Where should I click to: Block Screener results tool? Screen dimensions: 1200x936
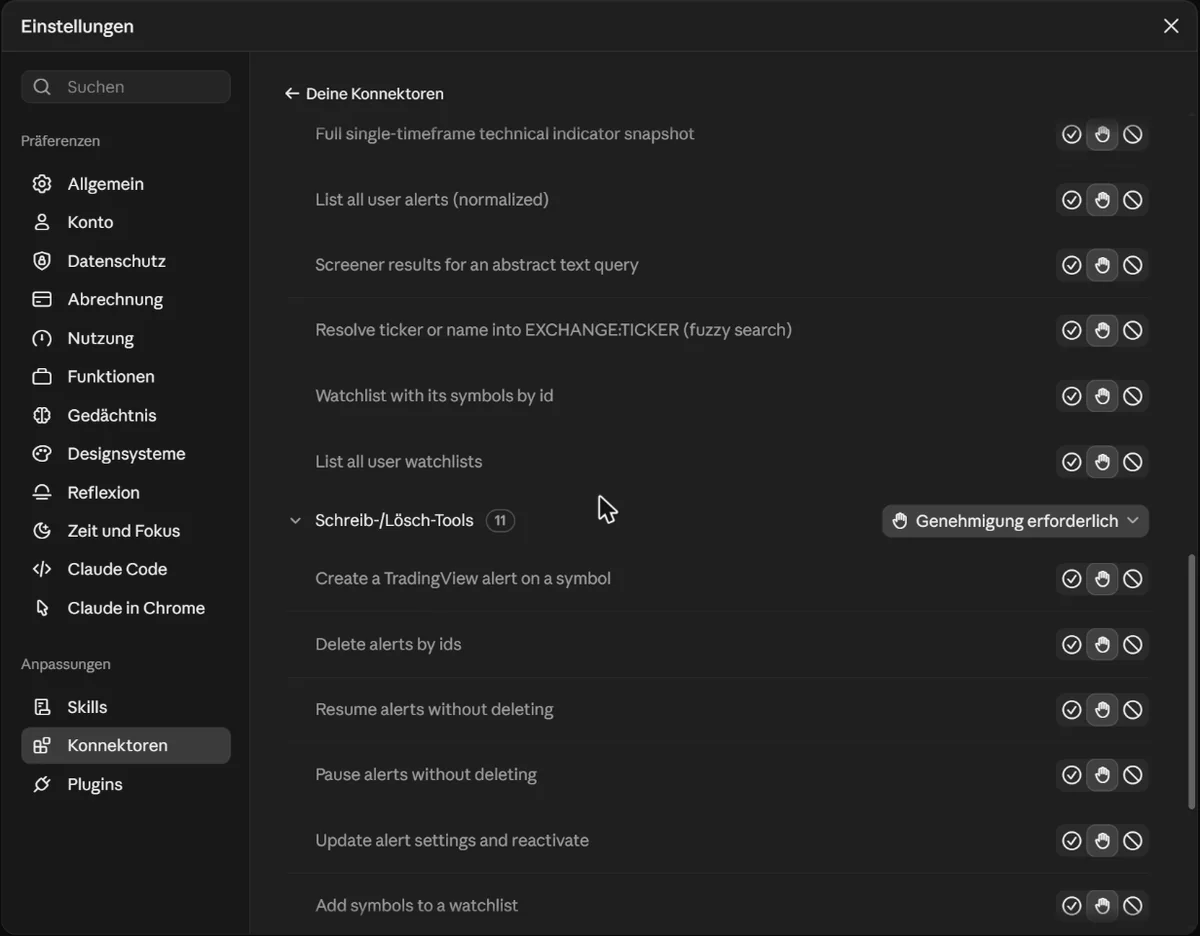(x=1133, y=265)
